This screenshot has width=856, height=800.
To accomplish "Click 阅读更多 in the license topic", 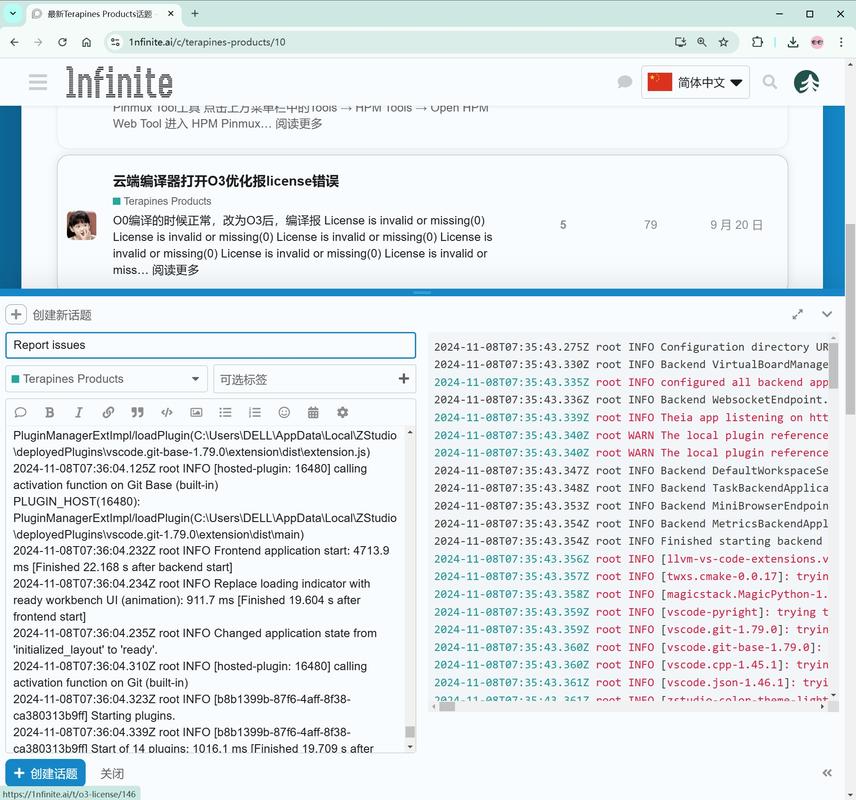I will pyautogui.click(x=175, y=270).
